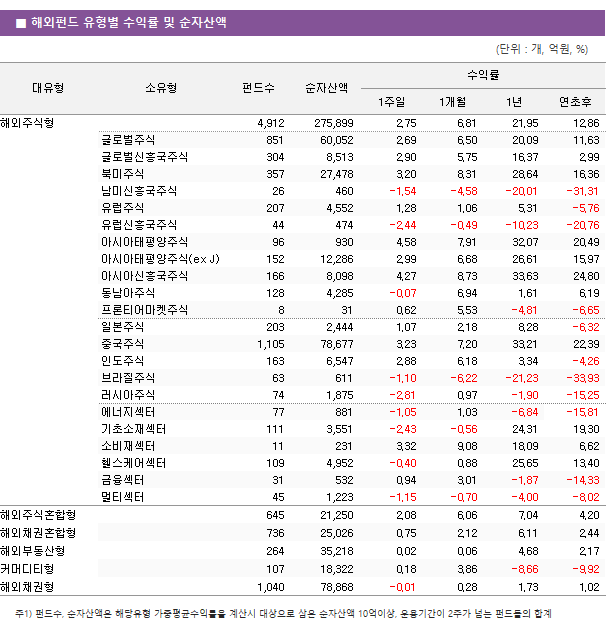The image size is (612, 622).
Task: Click the '유럽신흥국주식' row label
Action: click(x=139, y=225)
